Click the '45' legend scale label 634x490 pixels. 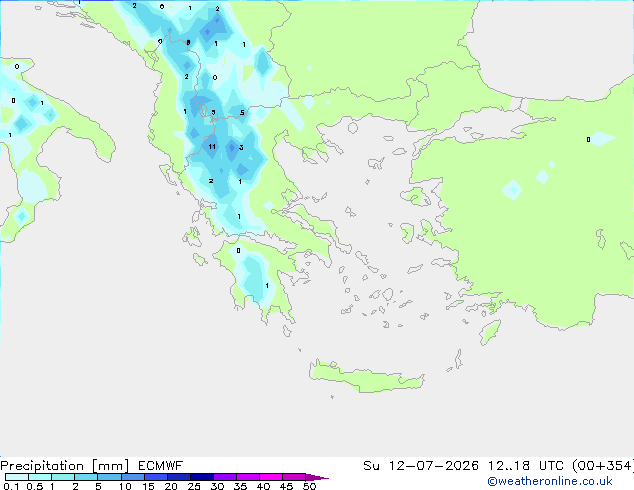tap(286, 486)
